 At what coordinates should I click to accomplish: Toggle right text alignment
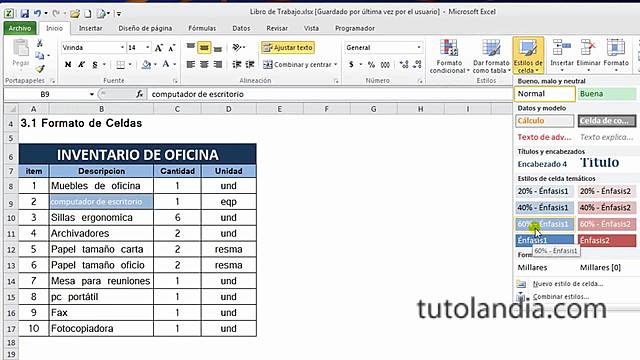[218, 64]
